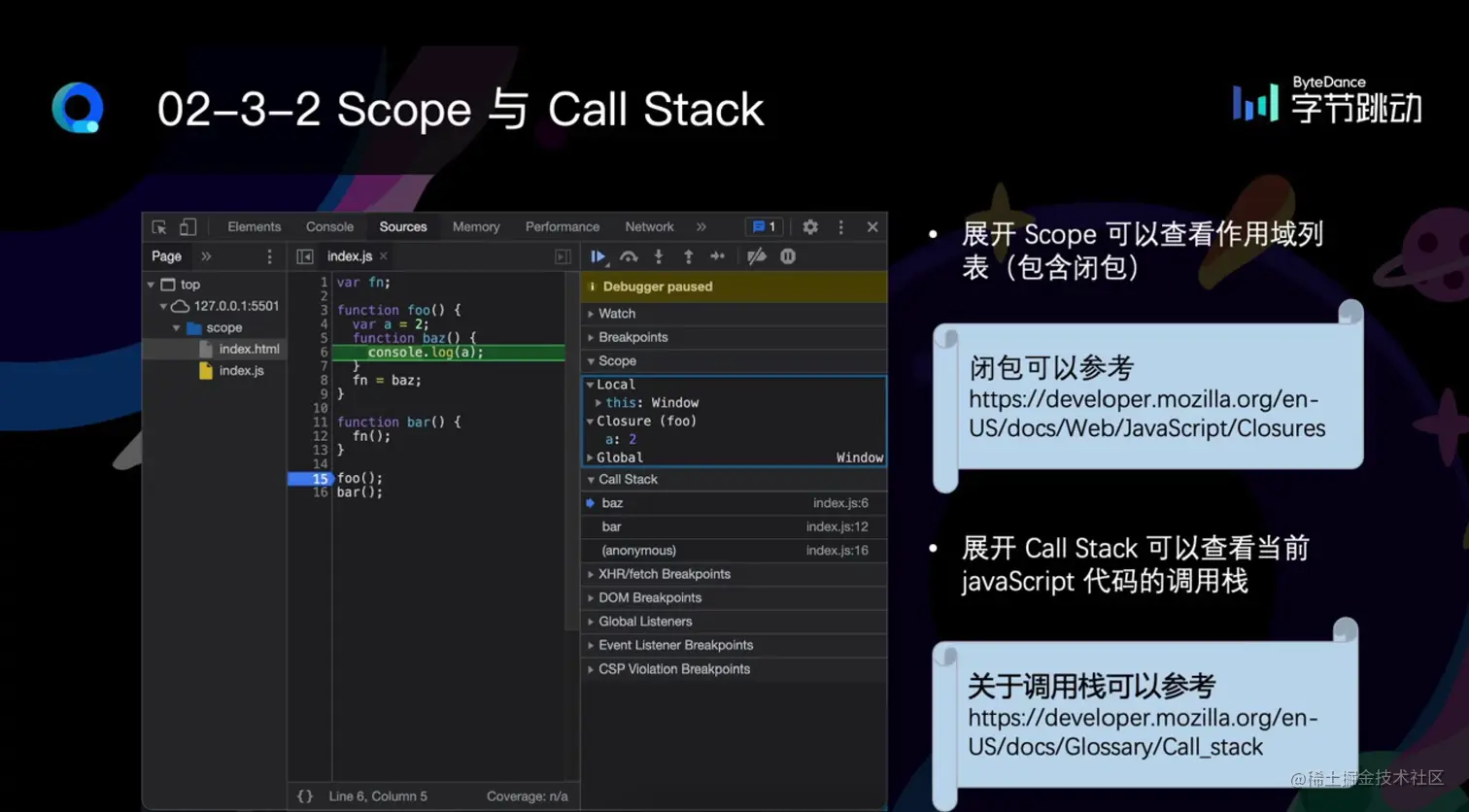Image resolution: width=1469 pixels, height=812 pixels.
Task: Collapse the scope folder
Action: click(x=176, y=328)
